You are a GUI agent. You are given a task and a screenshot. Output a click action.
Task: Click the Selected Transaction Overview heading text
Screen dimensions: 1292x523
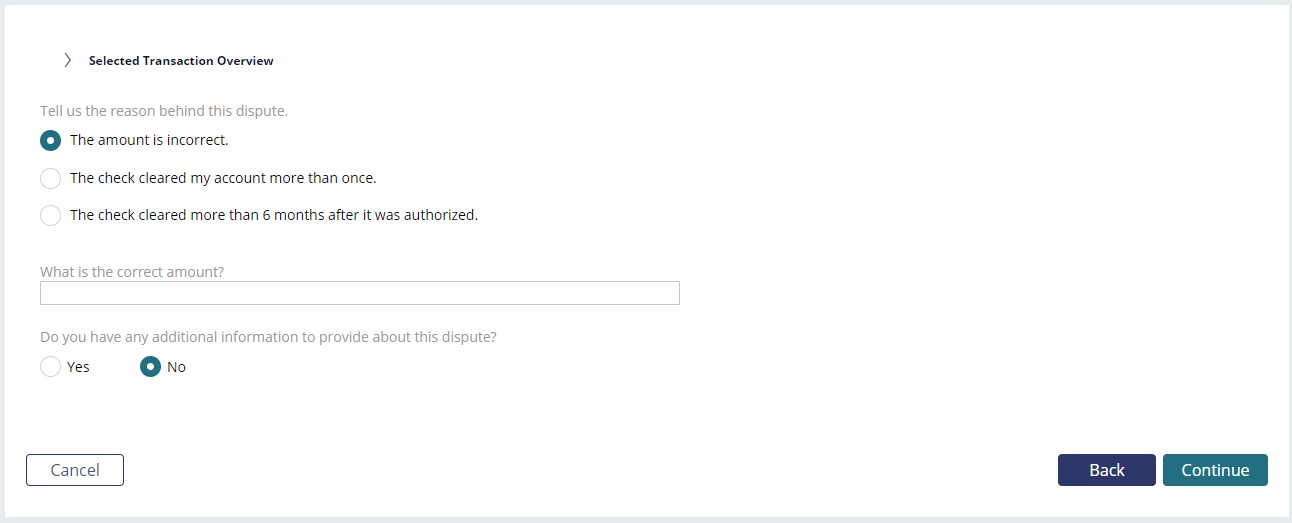[x=181, y=61]
